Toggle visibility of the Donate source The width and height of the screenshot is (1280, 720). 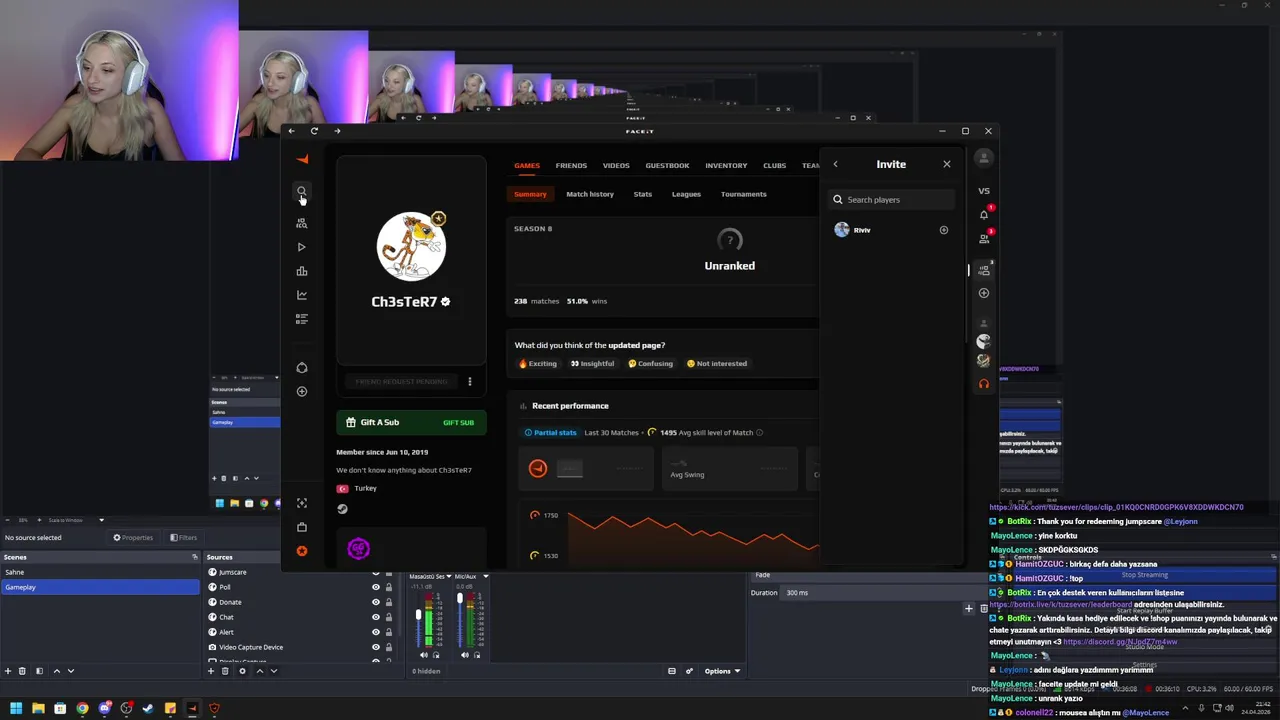[376, 602]
